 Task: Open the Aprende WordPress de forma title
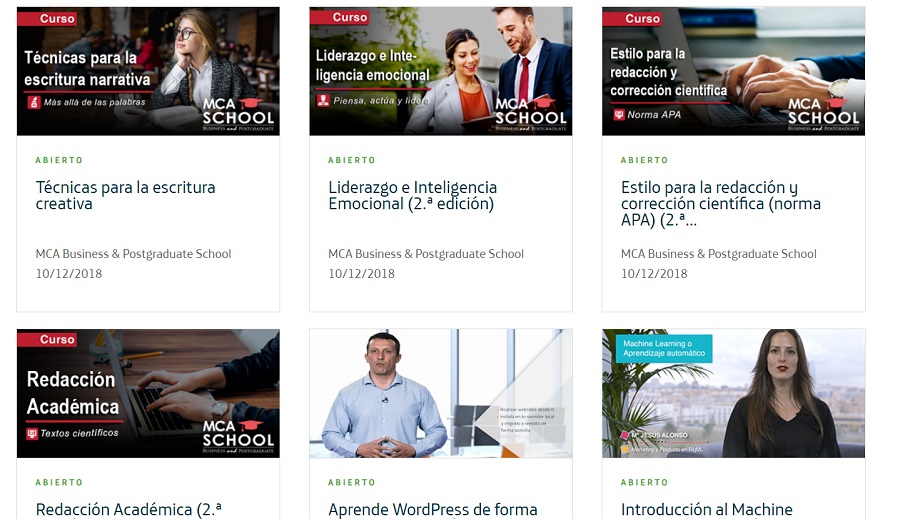[433, 510]
